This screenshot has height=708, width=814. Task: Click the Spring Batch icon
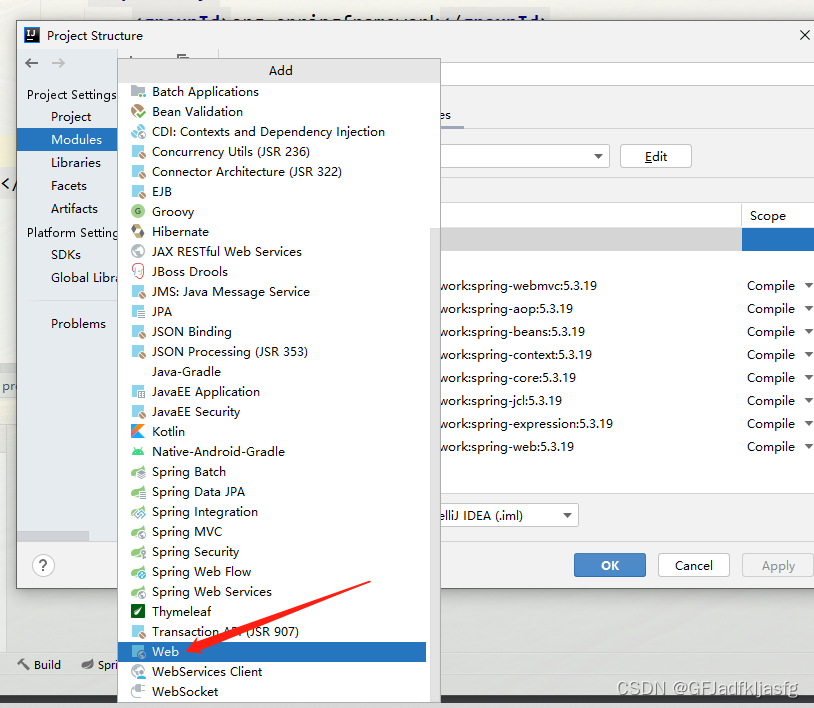click(x=138, y=472)
